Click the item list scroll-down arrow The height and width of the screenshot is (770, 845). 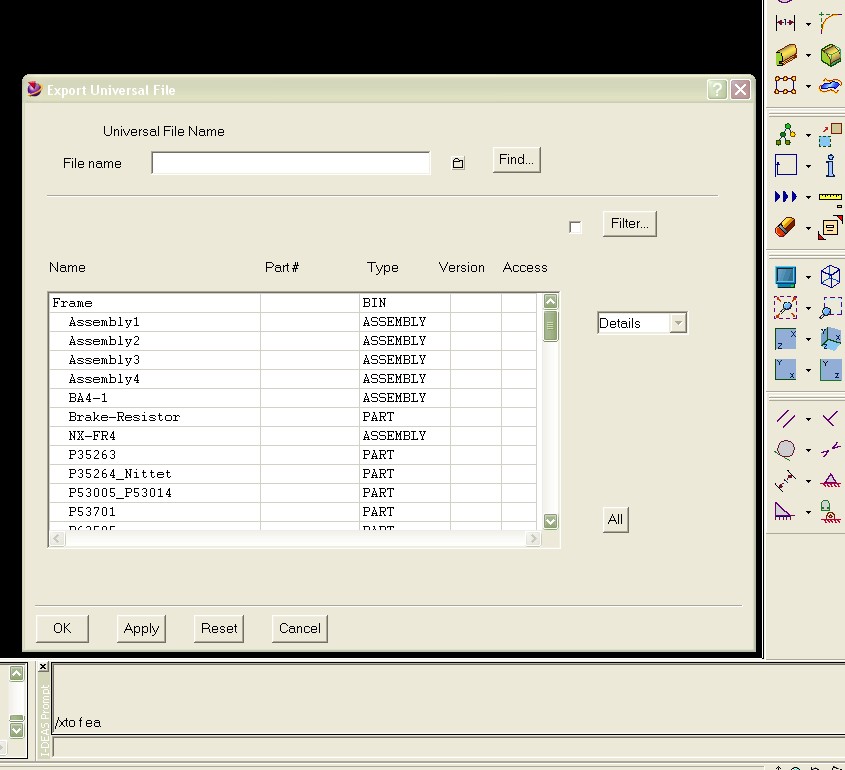pyautogui.click(x=550, y=521)
